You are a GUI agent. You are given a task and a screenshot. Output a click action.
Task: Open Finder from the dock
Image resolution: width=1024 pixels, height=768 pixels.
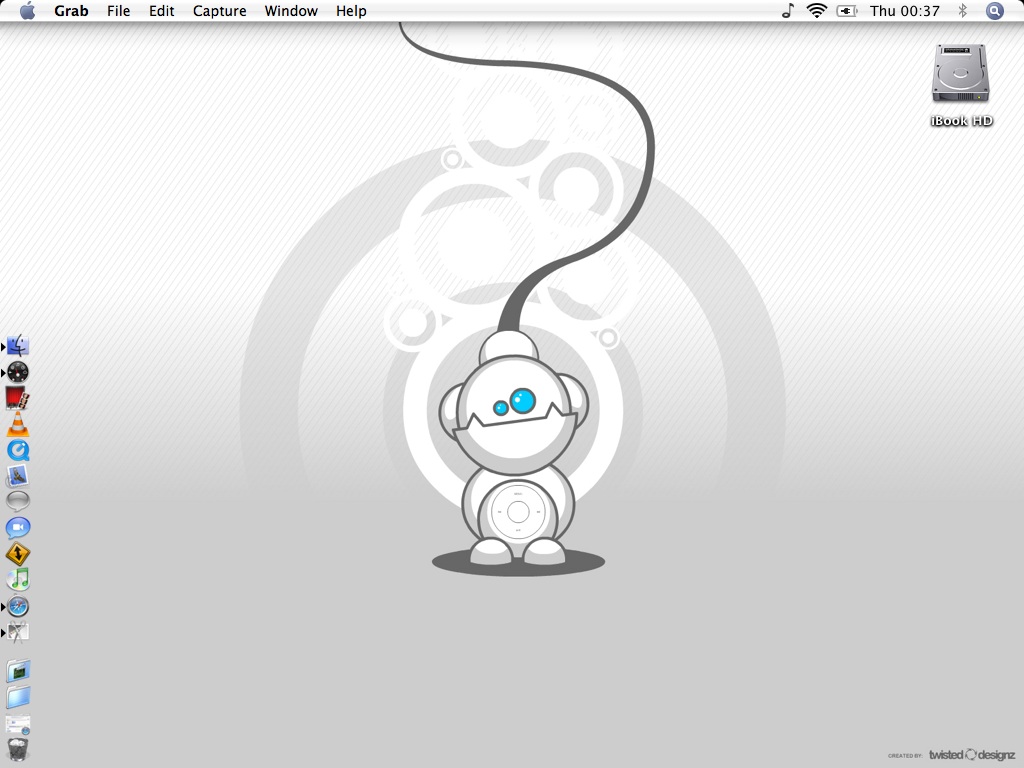pyautogui.click(x=18, y=345)
